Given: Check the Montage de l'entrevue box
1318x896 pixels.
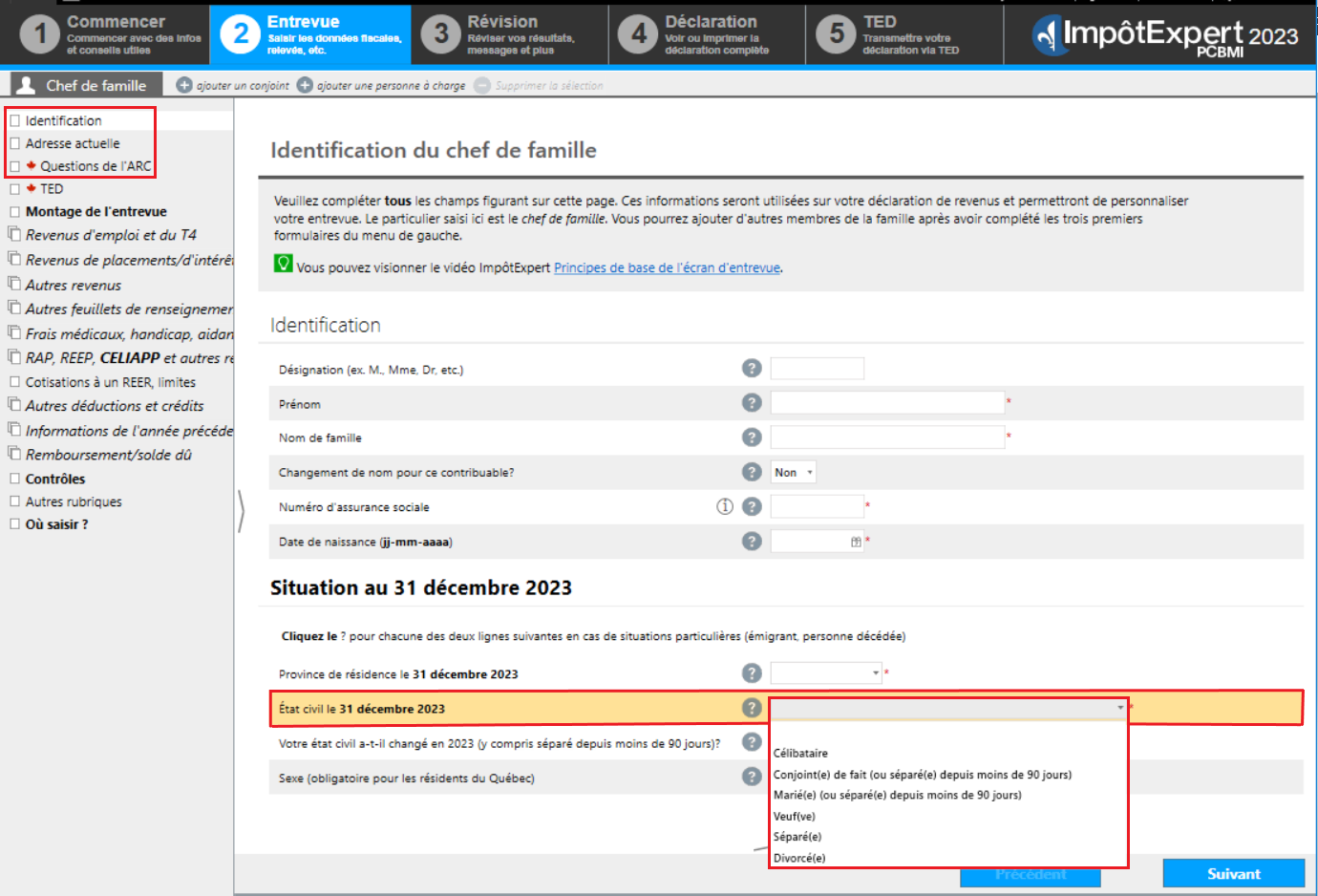Looking at the screenshot, I should click(x=14, y=212).
